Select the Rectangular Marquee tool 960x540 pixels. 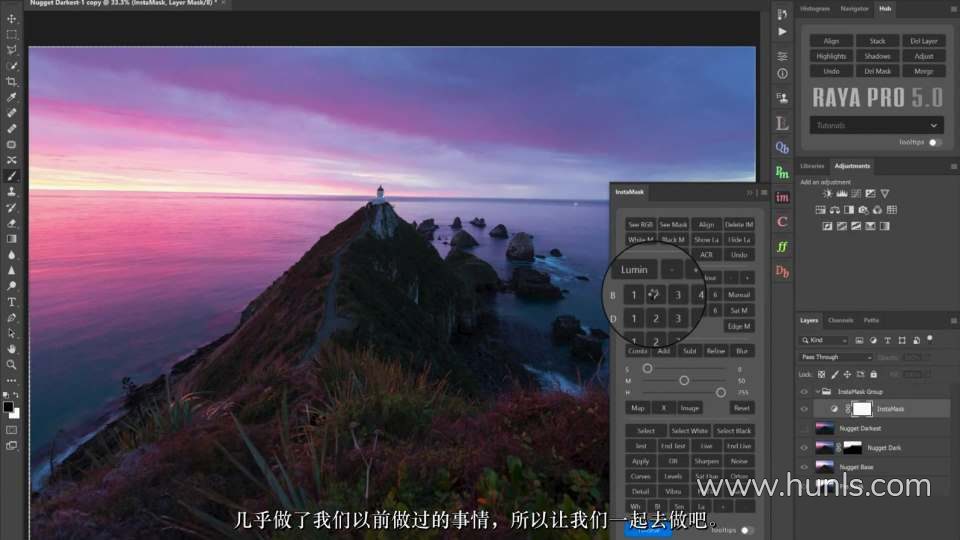click(12, 35)
